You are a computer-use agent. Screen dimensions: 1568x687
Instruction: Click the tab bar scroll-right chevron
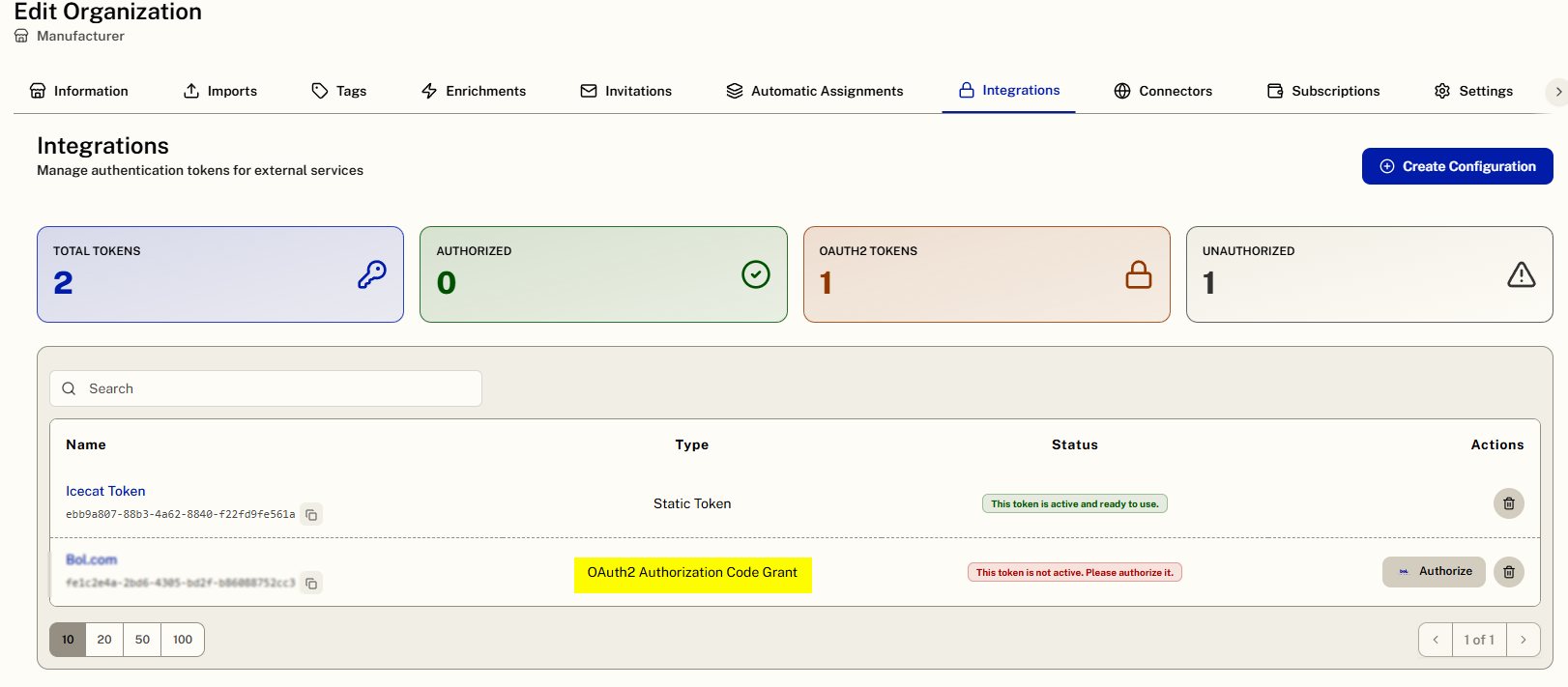tap(1557, 92)
